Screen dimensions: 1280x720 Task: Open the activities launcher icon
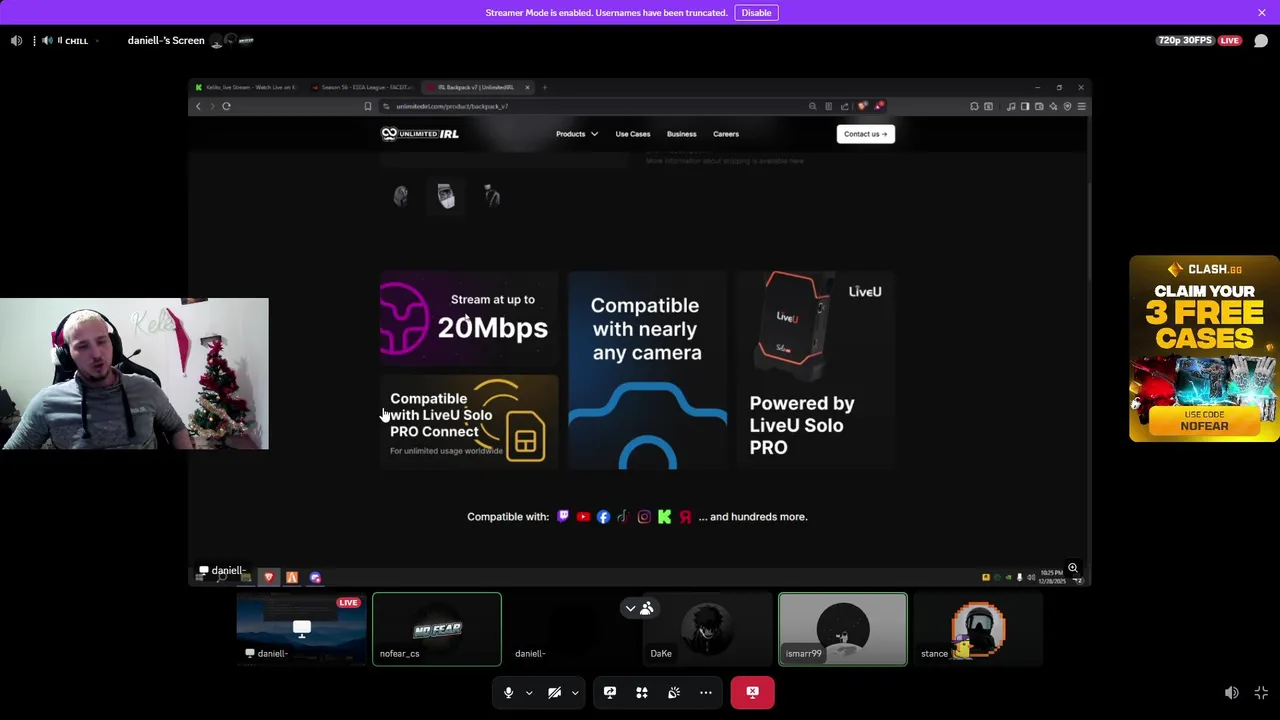click(642, 692)
